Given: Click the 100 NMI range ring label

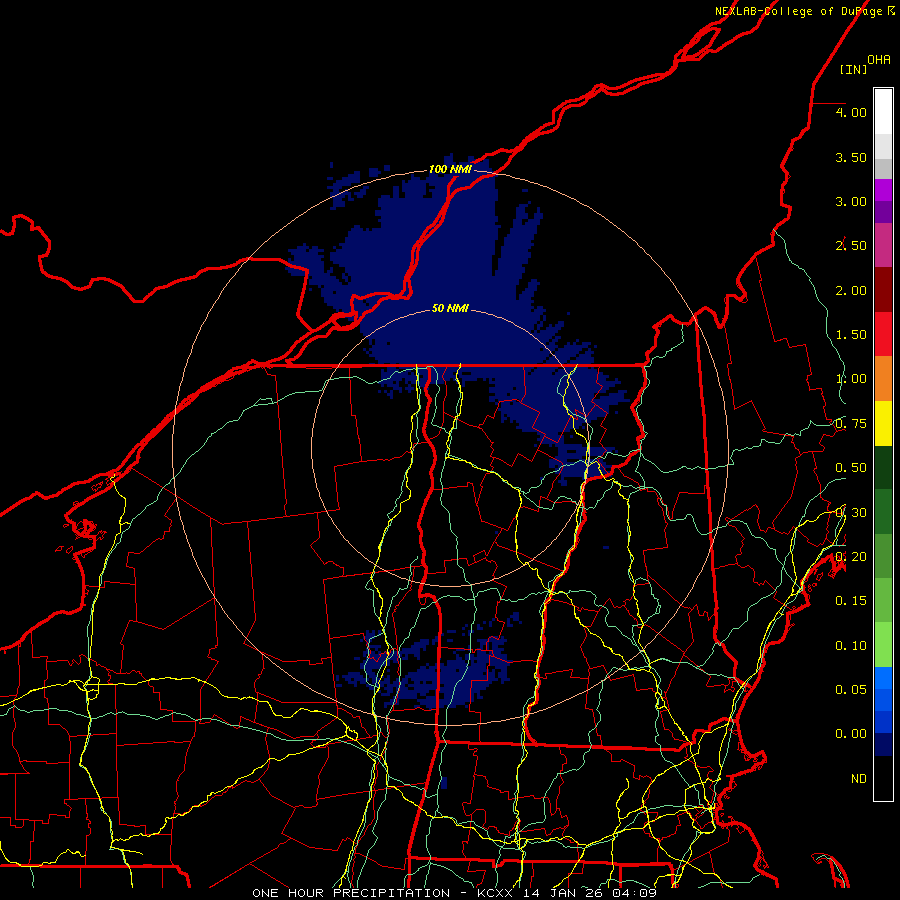Looking at the screenshot, I should pyautogui.click(x=450, y=169).
